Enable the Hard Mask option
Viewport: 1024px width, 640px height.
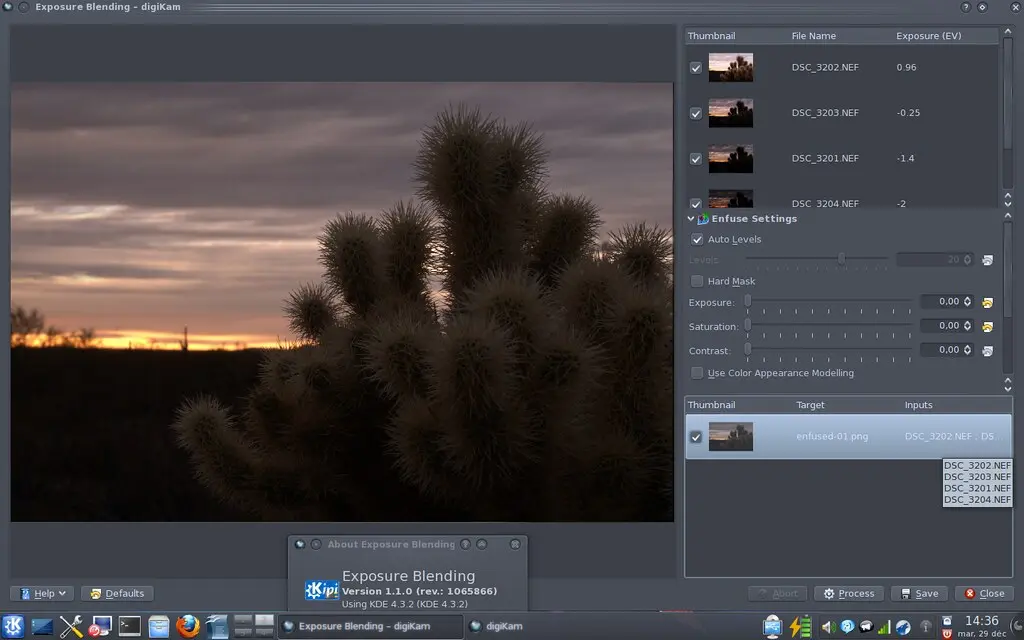pos(697,282)
